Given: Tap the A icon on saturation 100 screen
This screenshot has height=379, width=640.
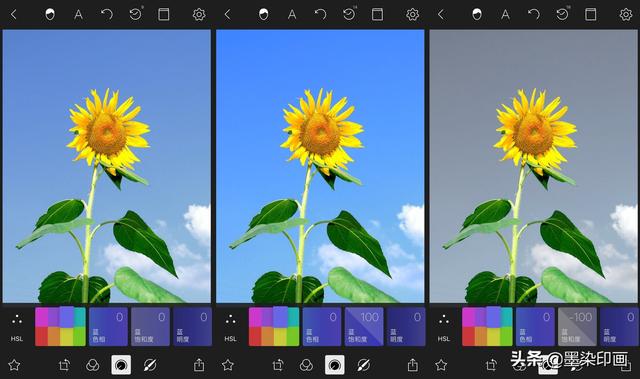Looking at the screenshot, I should pyautogui.click(x=292, y=15).
